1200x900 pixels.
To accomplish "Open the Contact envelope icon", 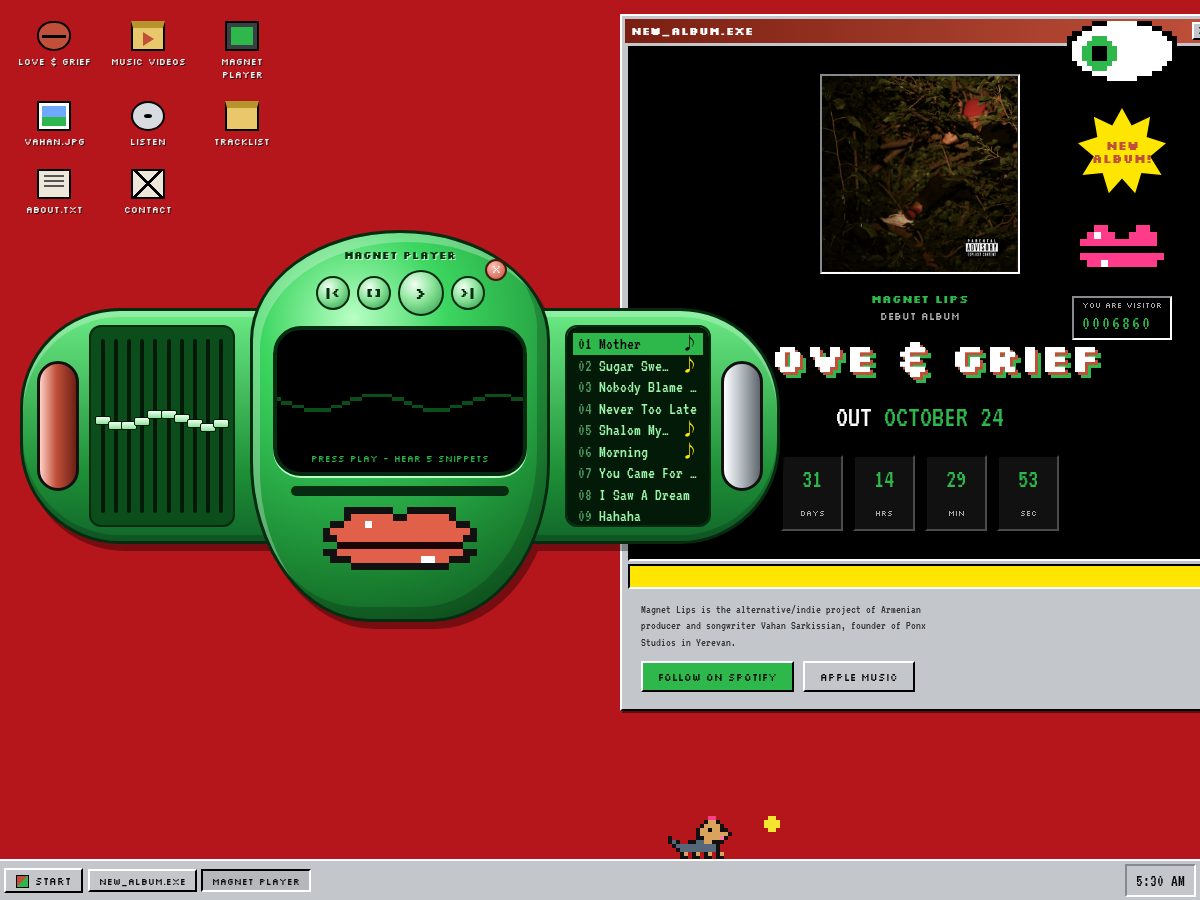I will (148, 192).
